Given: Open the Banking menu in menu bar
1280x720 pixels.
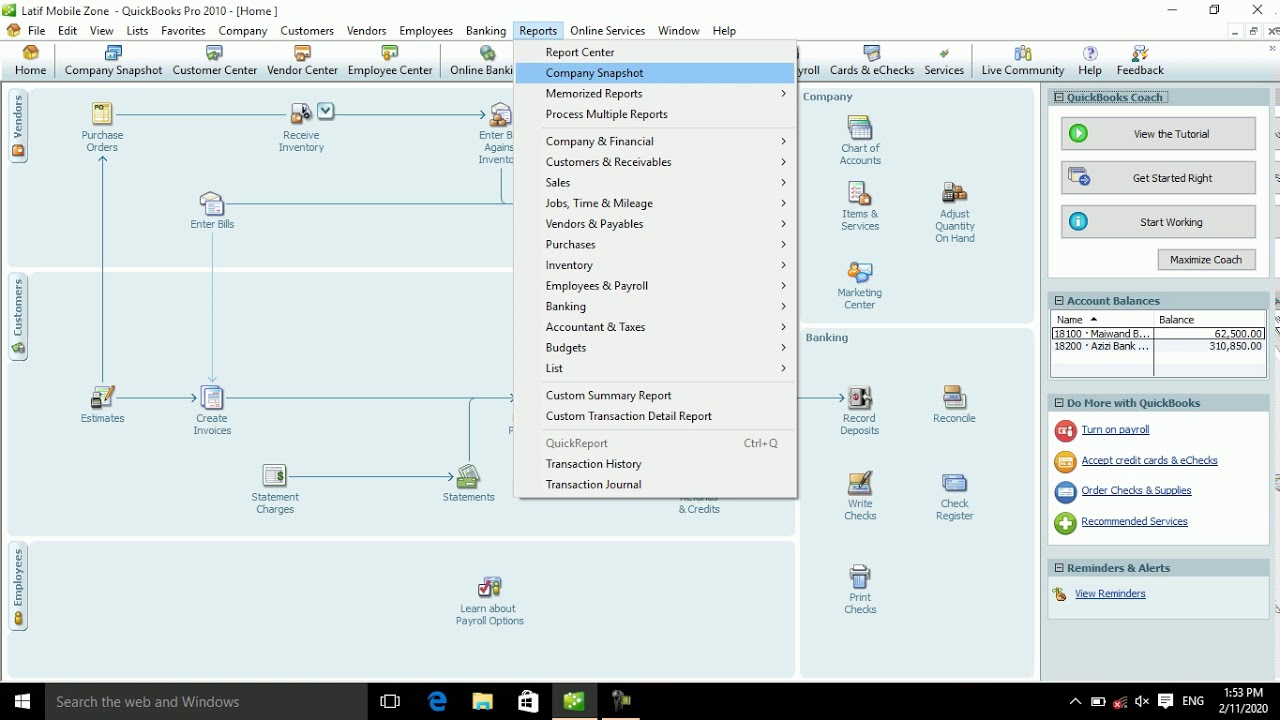Looking at the screenshot, I should pos(486,31).
